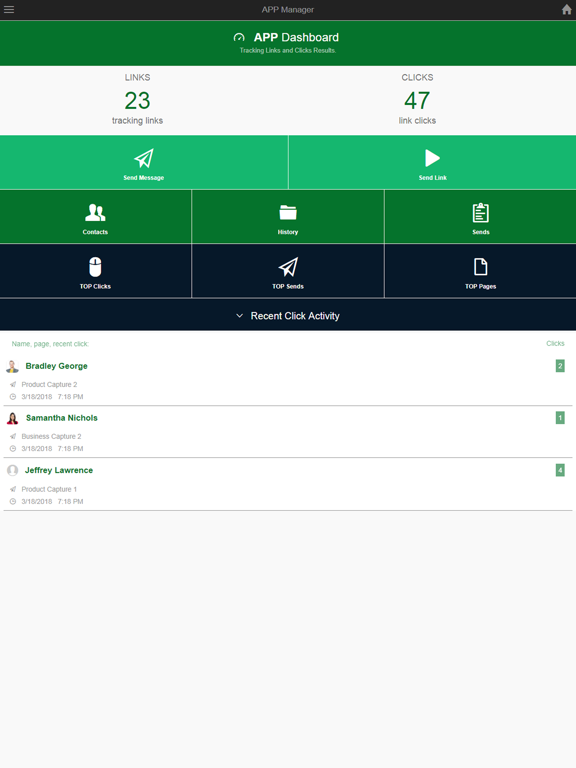Open Contacts people icon
The image size is (576, 768).
(x=95, y=213)
